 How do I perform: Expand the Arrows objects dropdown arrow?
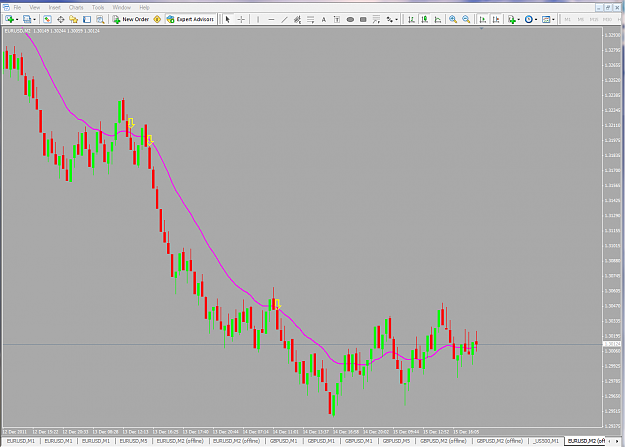tap(397, 20)
